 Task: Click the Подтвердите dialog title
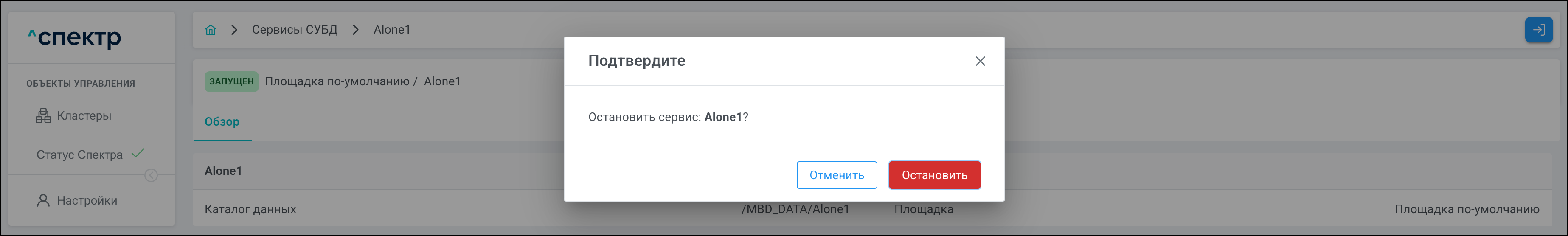pos(636,61)
